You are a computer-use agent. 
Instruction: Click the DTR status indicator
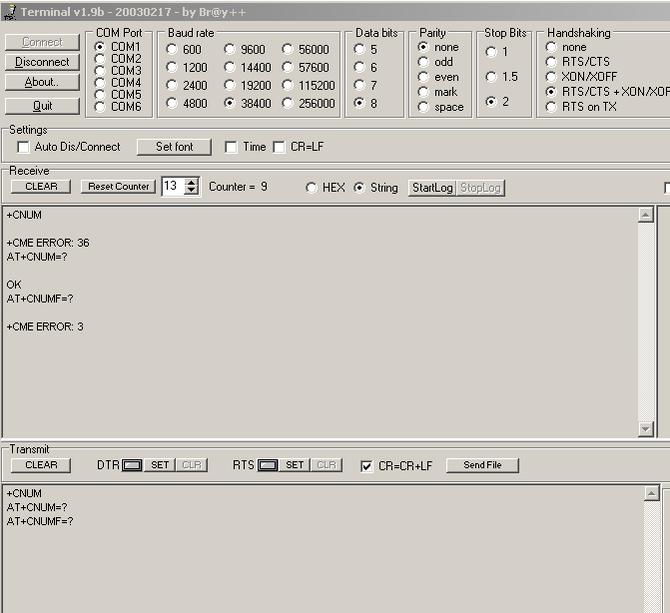click(x=132, y=465)
